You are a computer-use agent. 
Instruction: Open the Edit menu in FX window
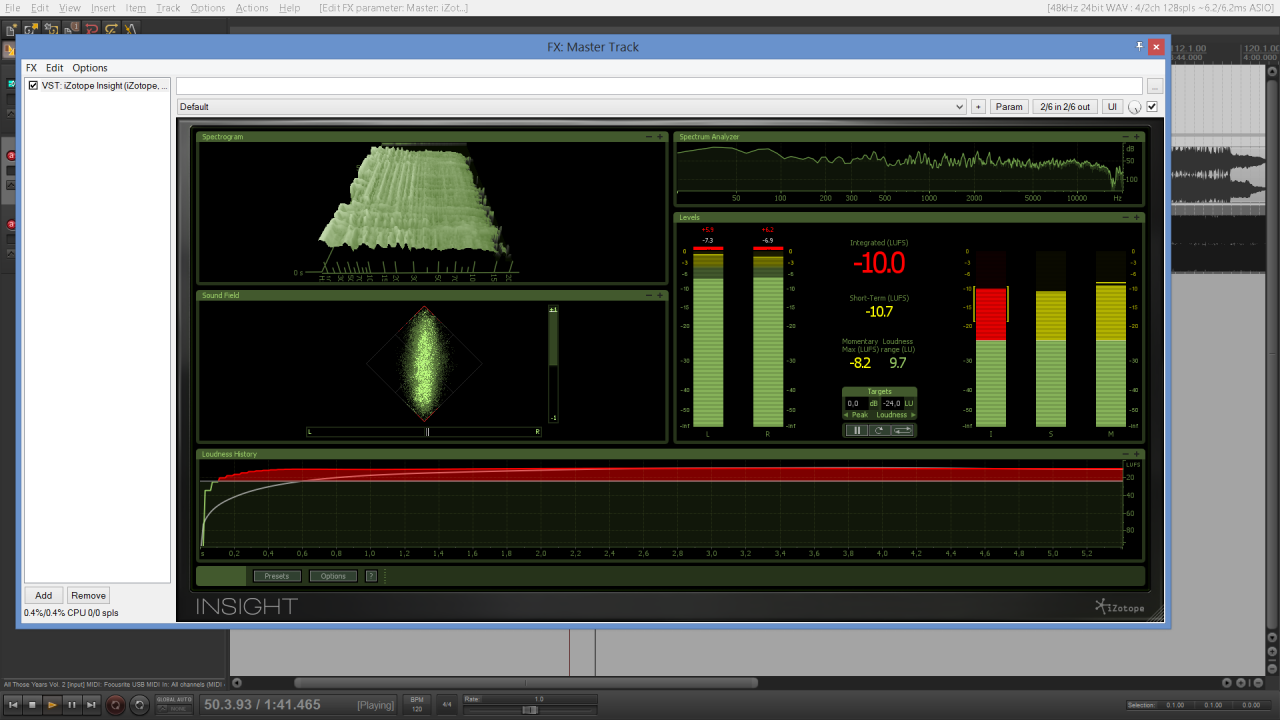tap(55, 68)
